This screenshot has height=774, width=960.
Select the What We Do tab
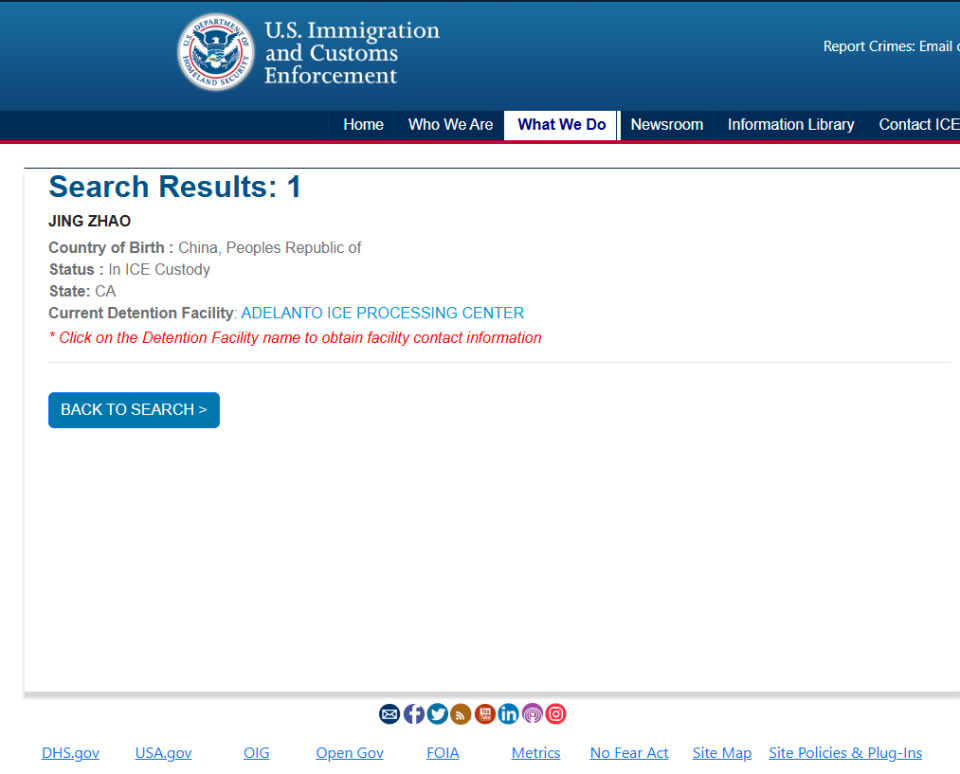pyautogui.click(x=561, y=125)
